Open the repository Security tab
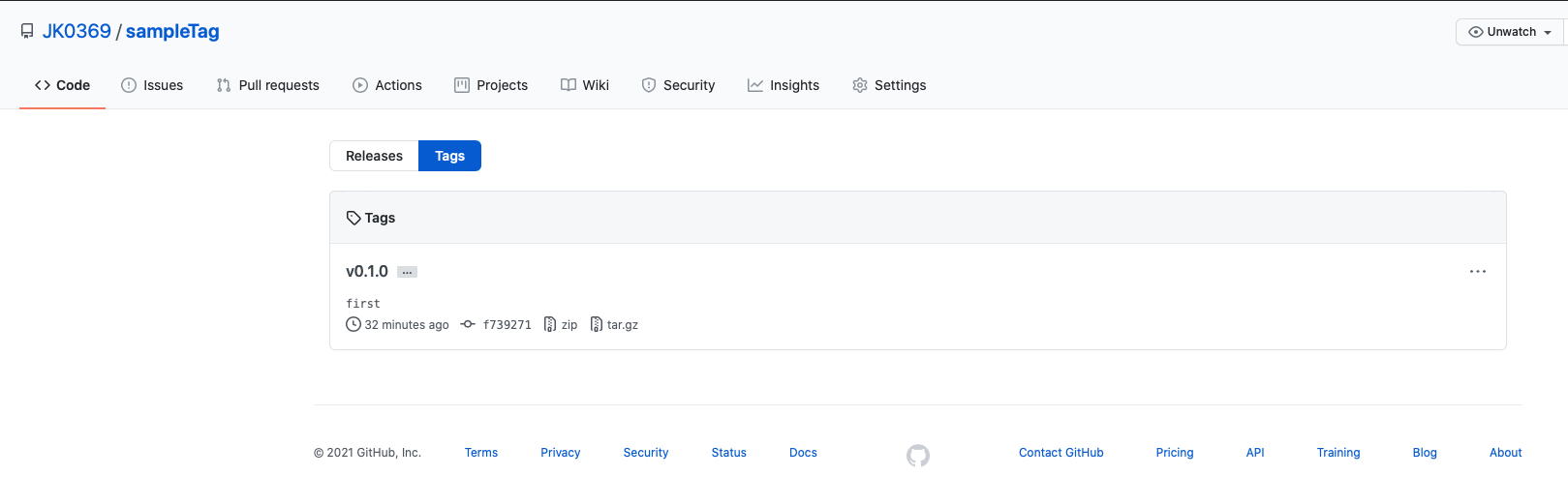Screen dimensions: 1568x477 click(x=678, y=85)
